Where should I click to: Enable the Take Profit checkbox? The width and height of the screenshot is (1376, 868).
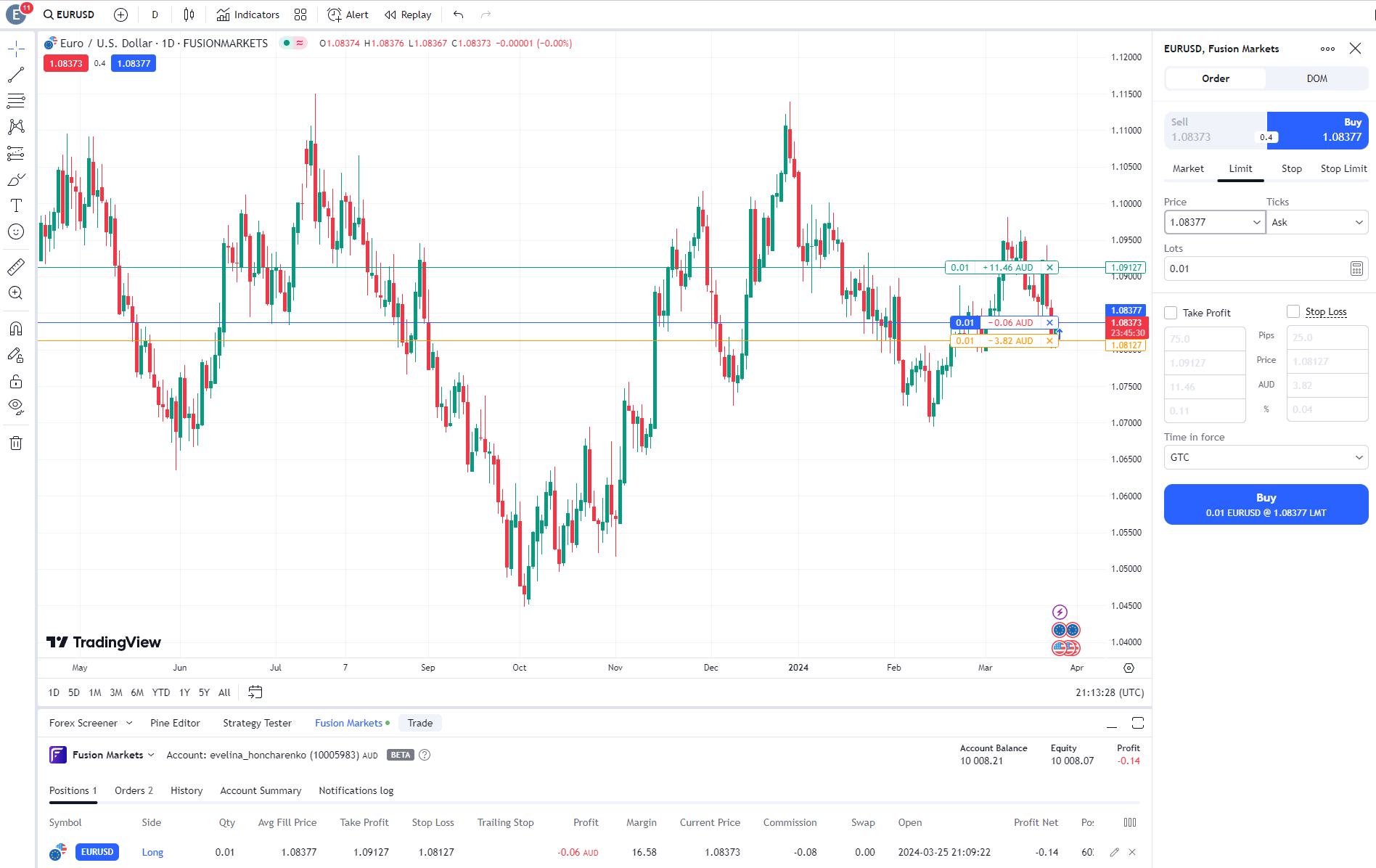[x=1171, y=313]
